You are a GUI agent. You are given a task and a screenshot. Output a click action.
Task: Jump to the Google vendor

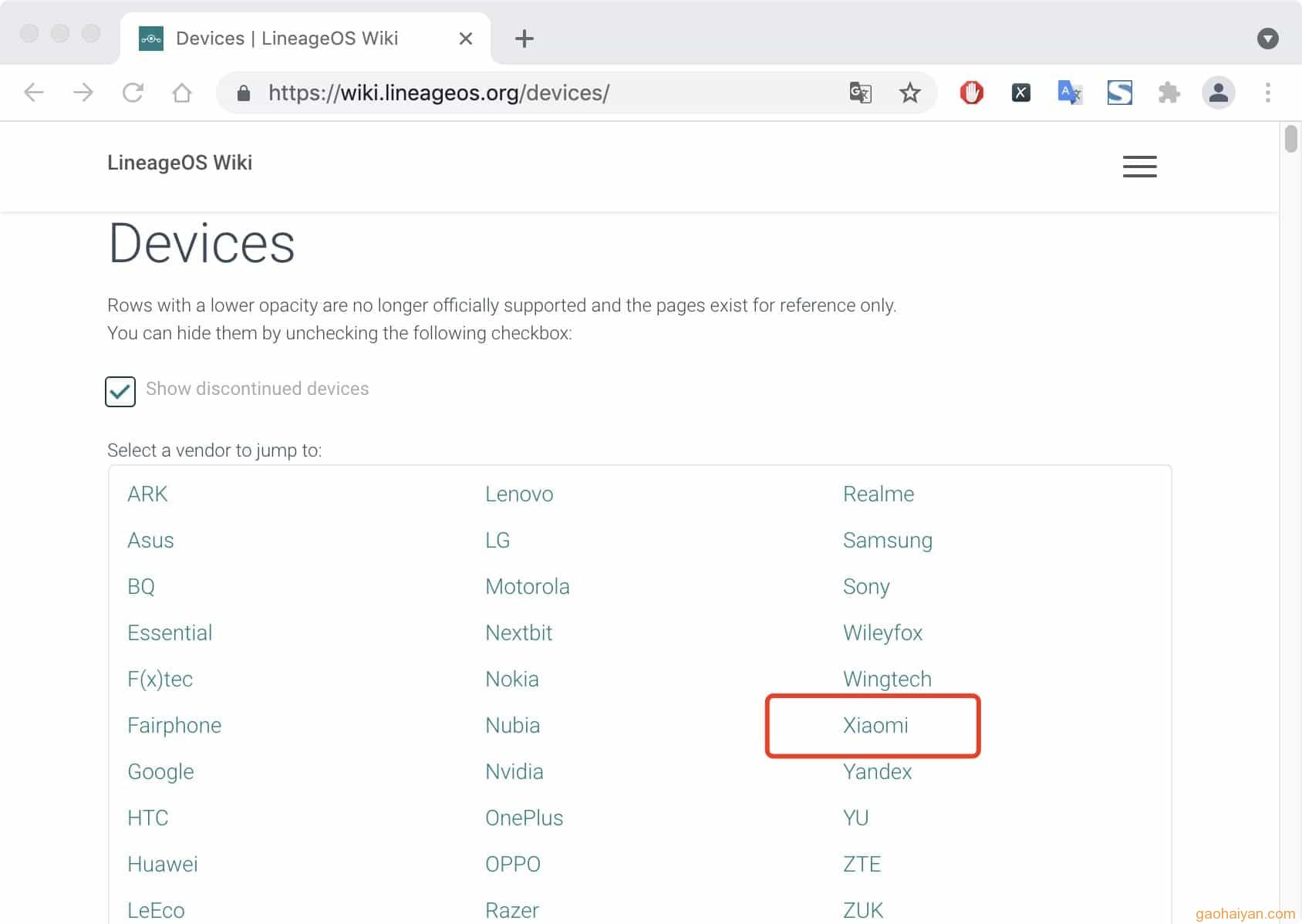(x=160, y=771)
